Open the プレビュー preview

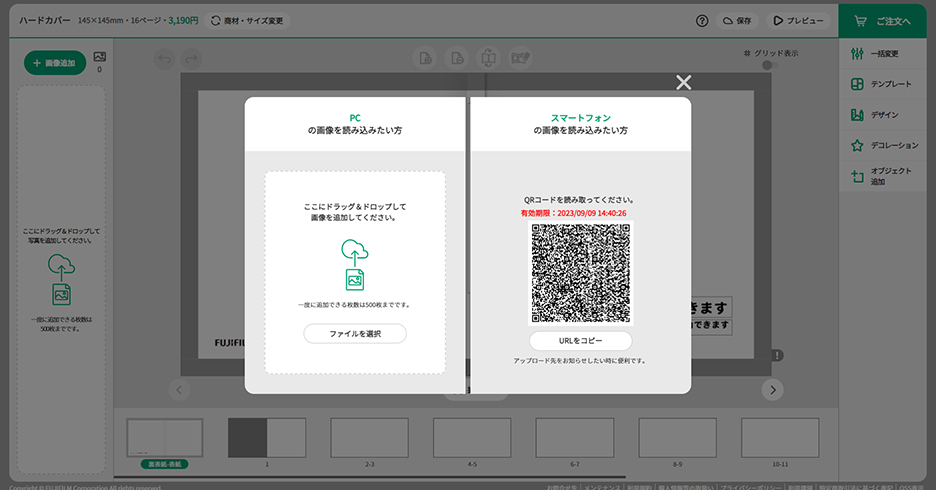[798, 21]
